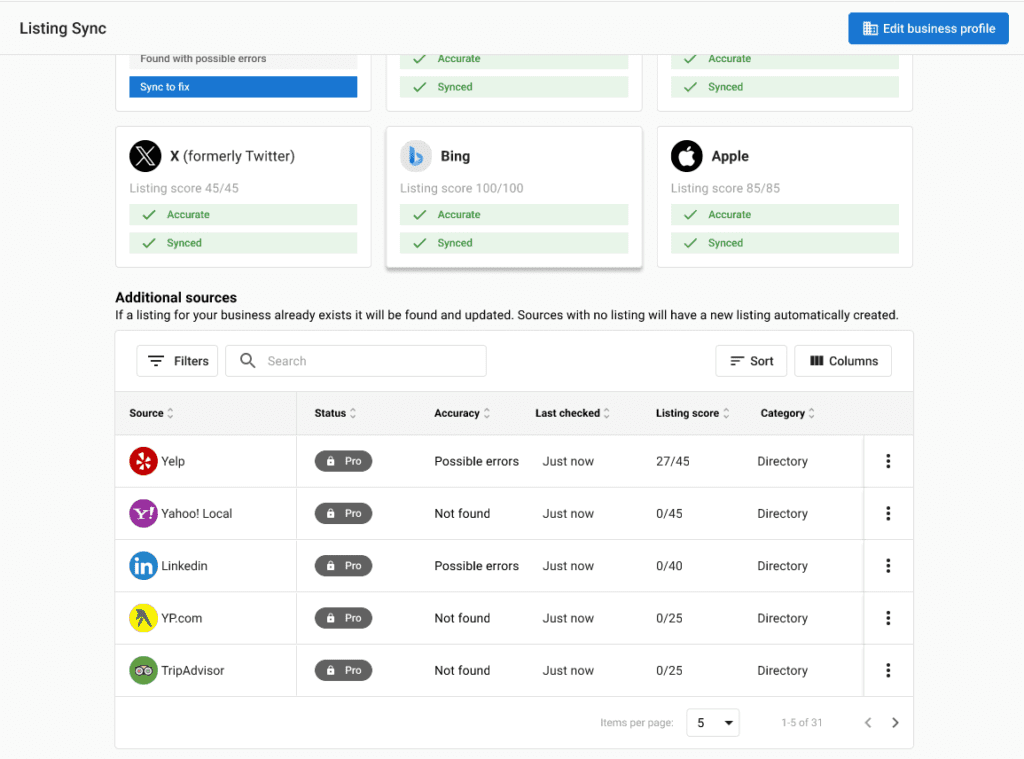Open the items per page dropdown
The width and height of the screenshot is (1024, 759).
[712, 722]
